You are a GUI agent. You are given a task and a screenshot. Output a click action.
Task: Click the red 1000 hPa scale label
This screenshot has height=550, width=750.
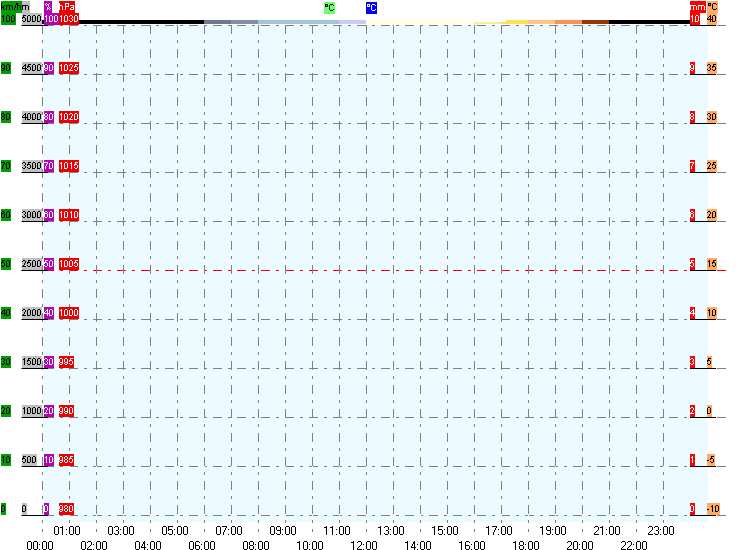tap(69, 313)
